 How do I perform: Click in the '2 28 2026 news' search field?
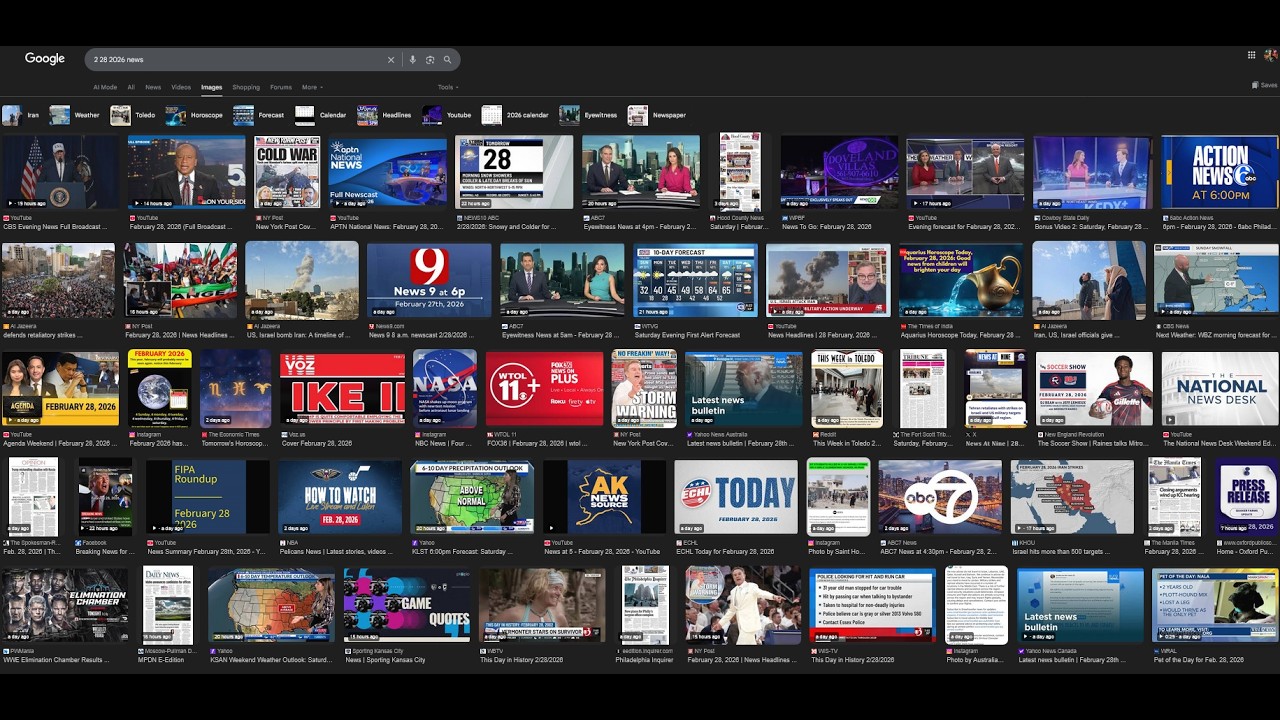(x=235, y=60)
